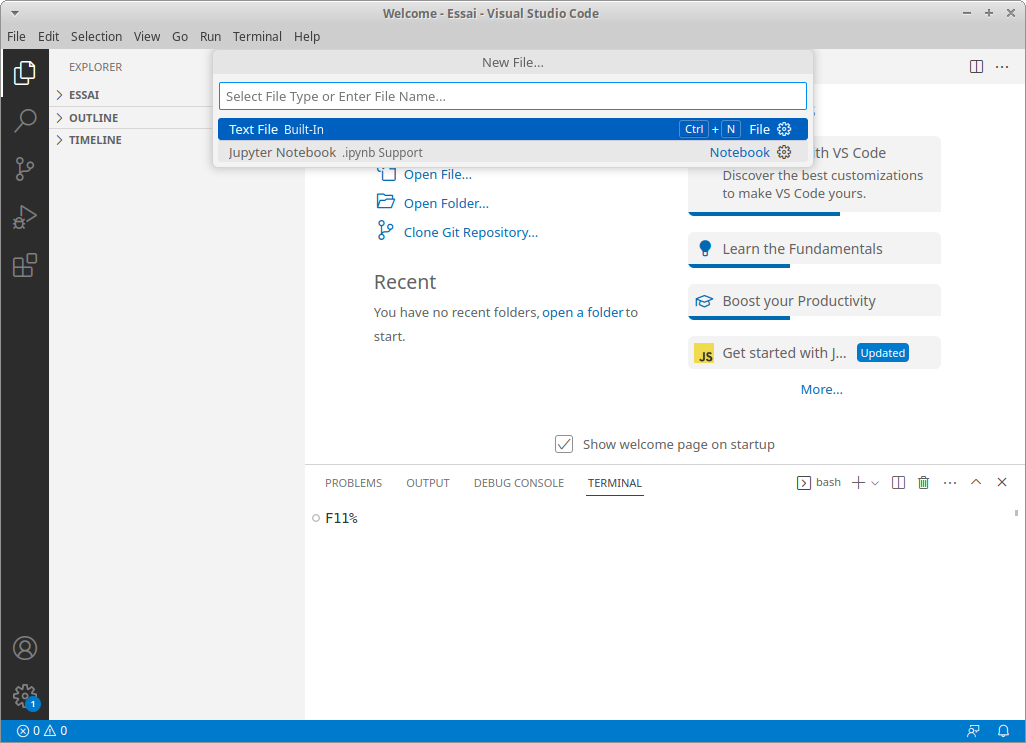Click graduation cap icon of Boost your Productivity
The height and width of the screenshot is (743, 1026).
click(x=704, y=301)
